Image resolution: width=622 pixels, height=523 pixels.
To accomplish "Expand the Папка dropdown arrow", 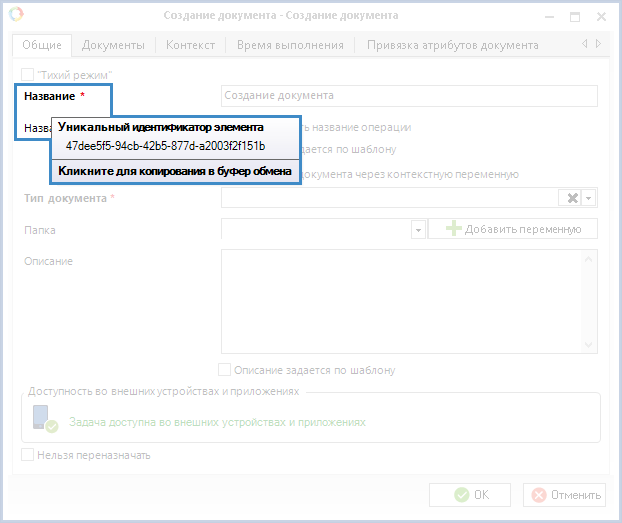I will (x=418, y=229).
